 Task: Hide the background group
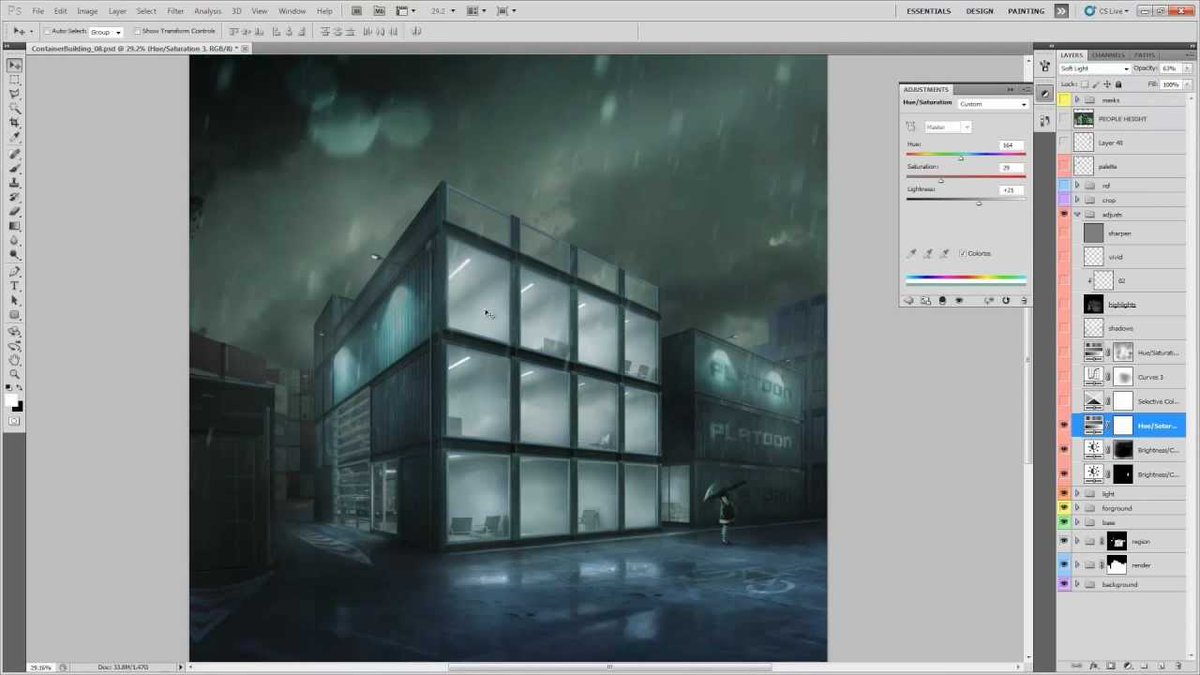point(1064,584)
